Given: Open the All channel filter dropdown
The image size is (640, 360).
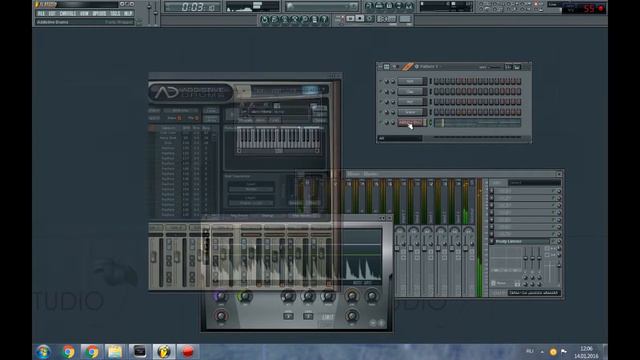Looking at the screenshot, I should click(x=400, y=138).
